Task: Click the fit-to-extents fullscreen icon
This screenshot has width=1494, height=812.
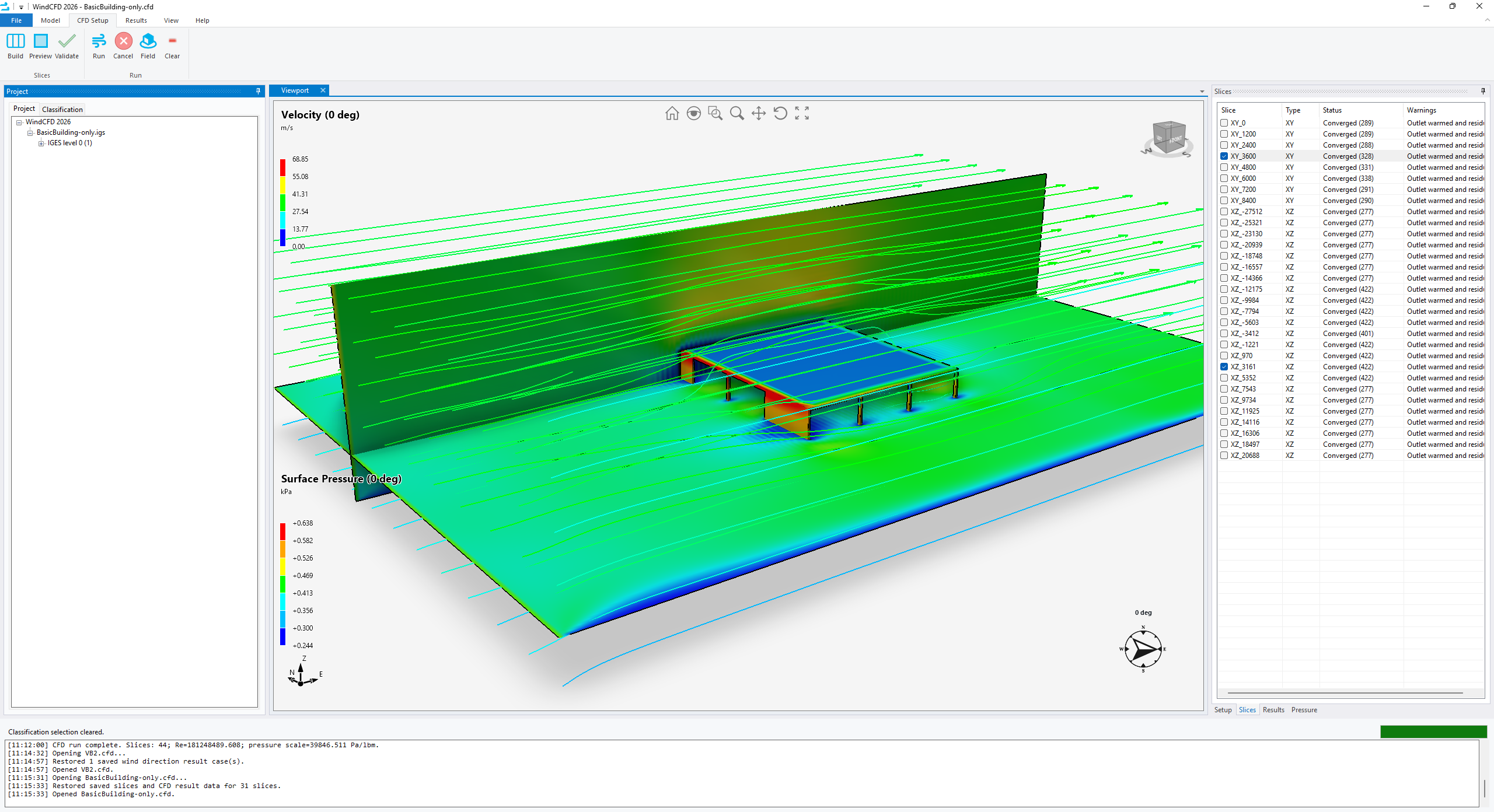Action: [802, 113]
